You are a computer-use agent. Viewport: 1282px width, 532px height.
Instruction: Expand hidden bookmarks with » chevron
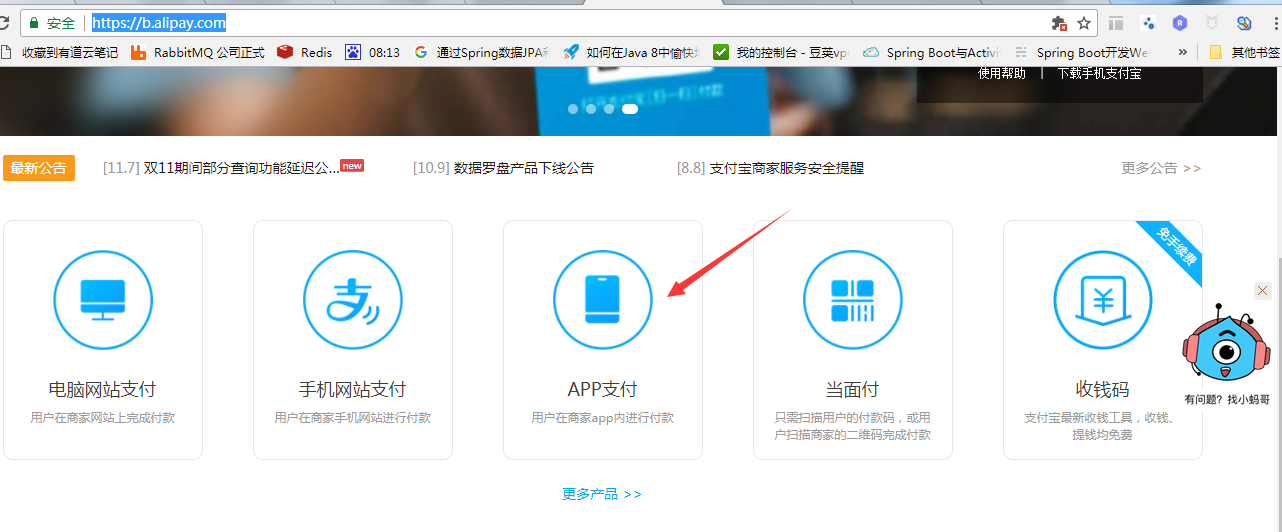pyautogui.click(x=1183, y=52)
